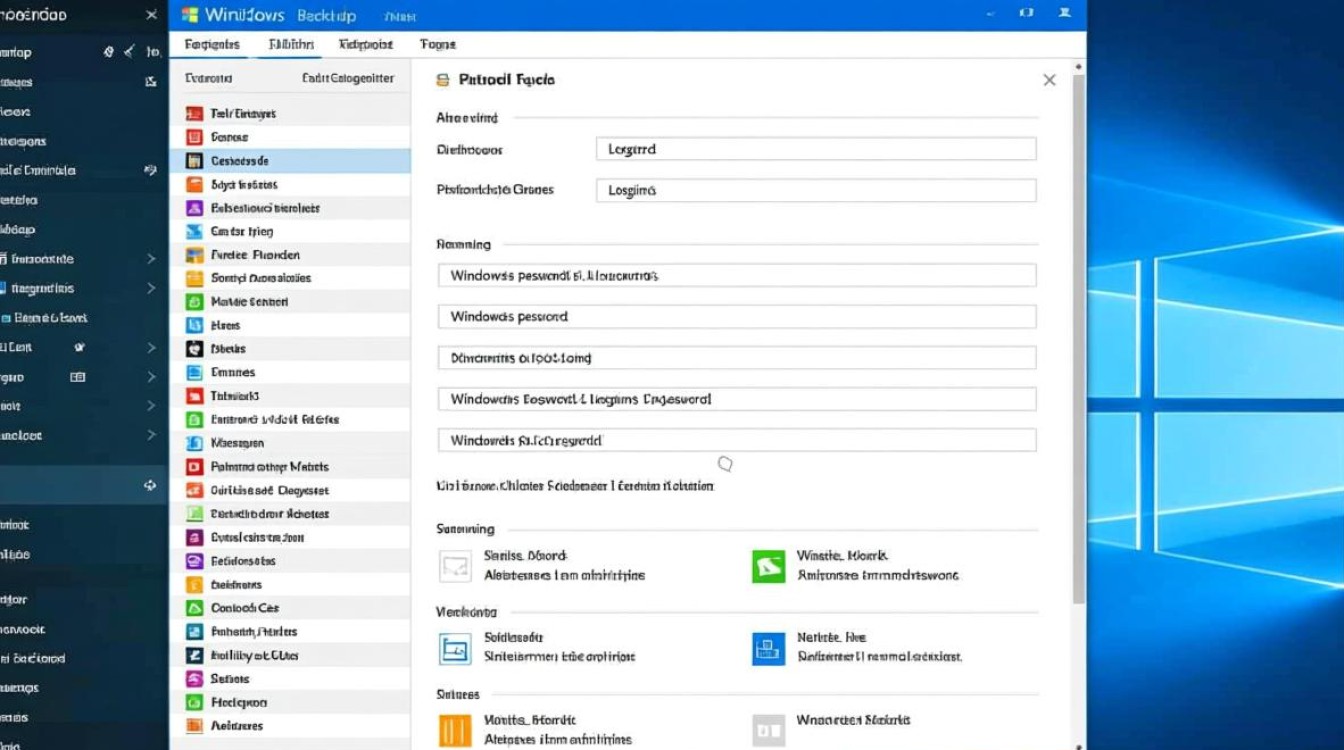Viewport: 1344px width, 750px height.
Task: Click the gray tile icon at bottom right
Action: point(768,730)
